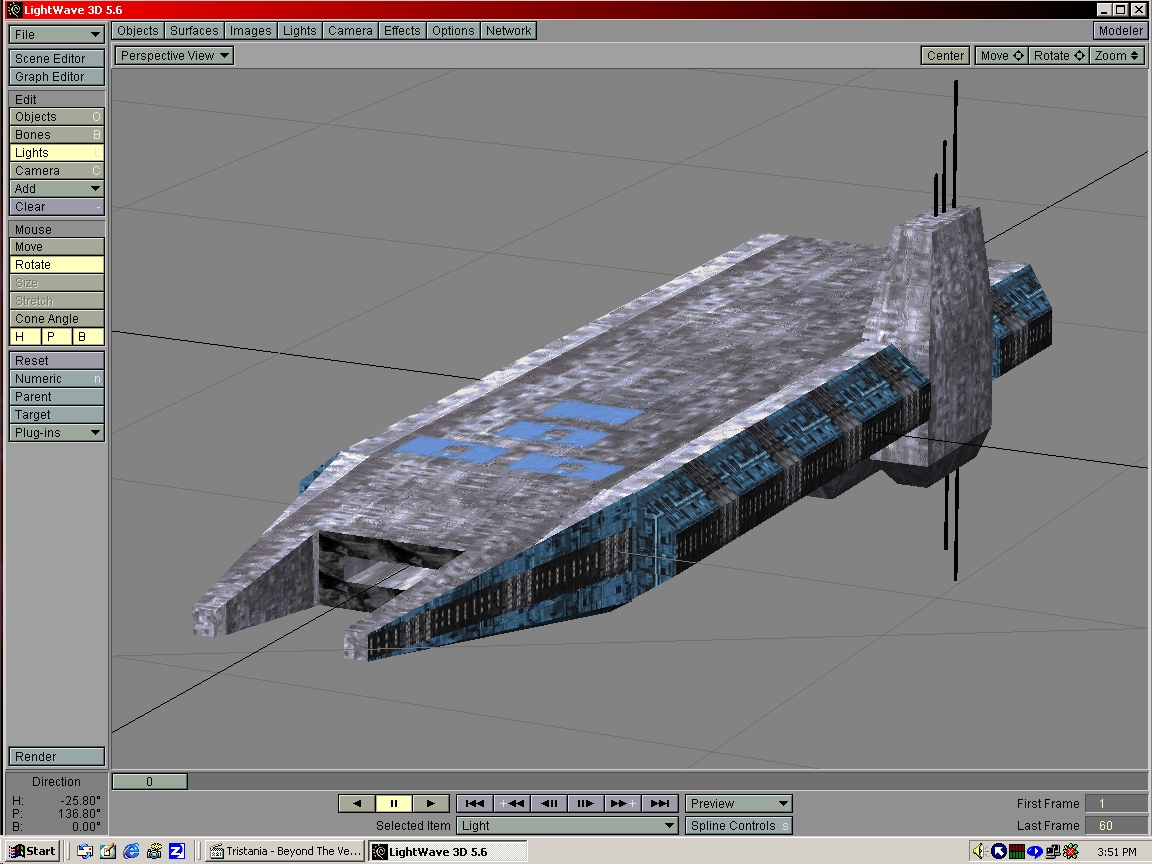This screenshot has width=1152, height=864.
Task: Open the Effects menu
Action: pyautogui.click(x=402, y=31)
